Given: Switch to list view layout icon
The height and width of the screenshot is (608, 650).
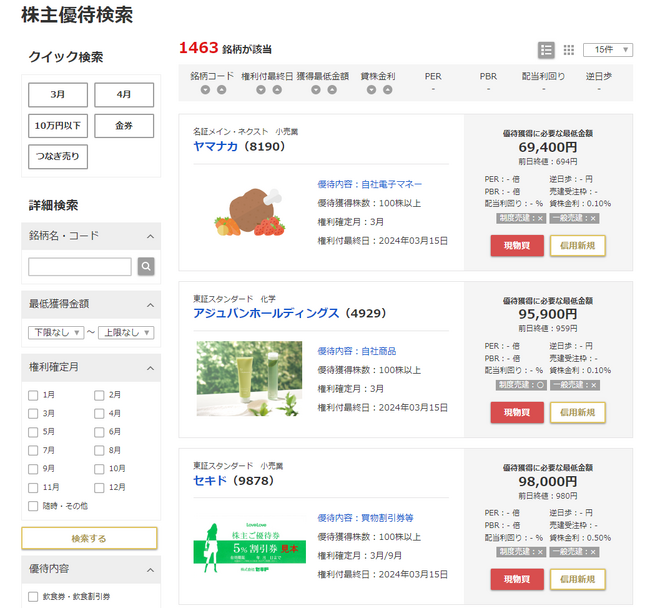Looking at the screenshot, I should [547, 50].
